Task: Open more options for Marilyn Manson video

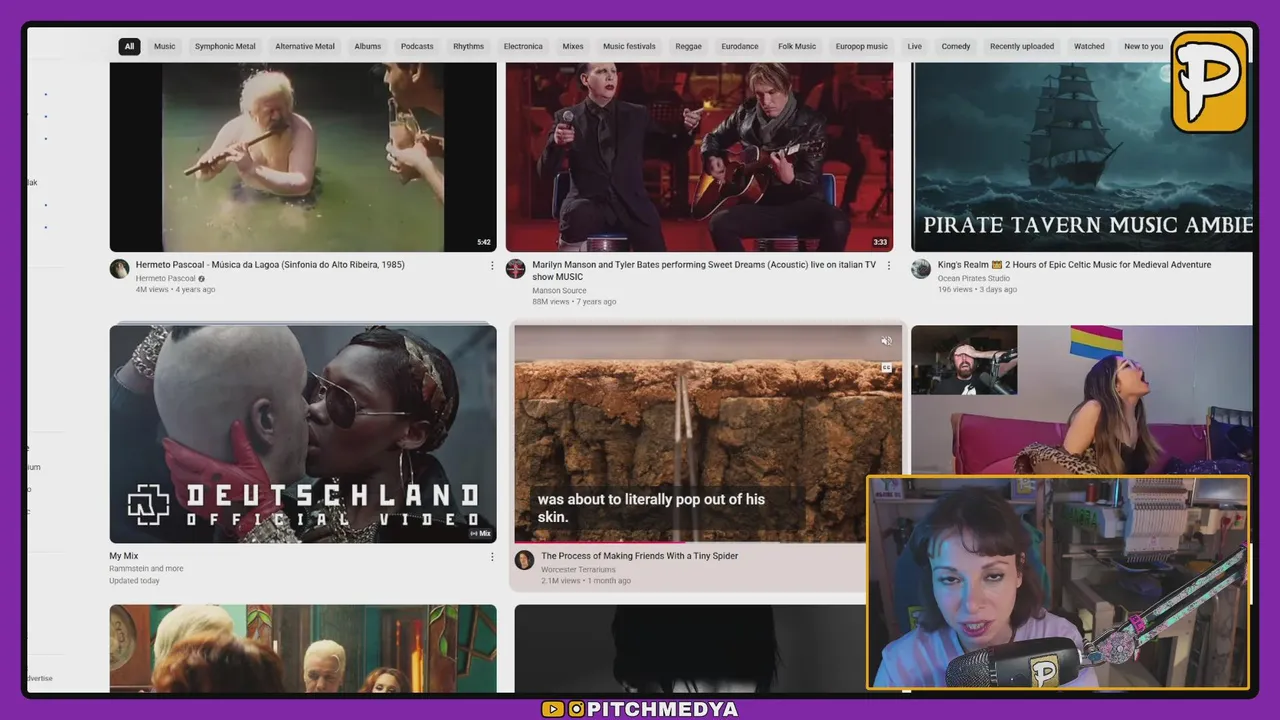Action: coord(889,265)
